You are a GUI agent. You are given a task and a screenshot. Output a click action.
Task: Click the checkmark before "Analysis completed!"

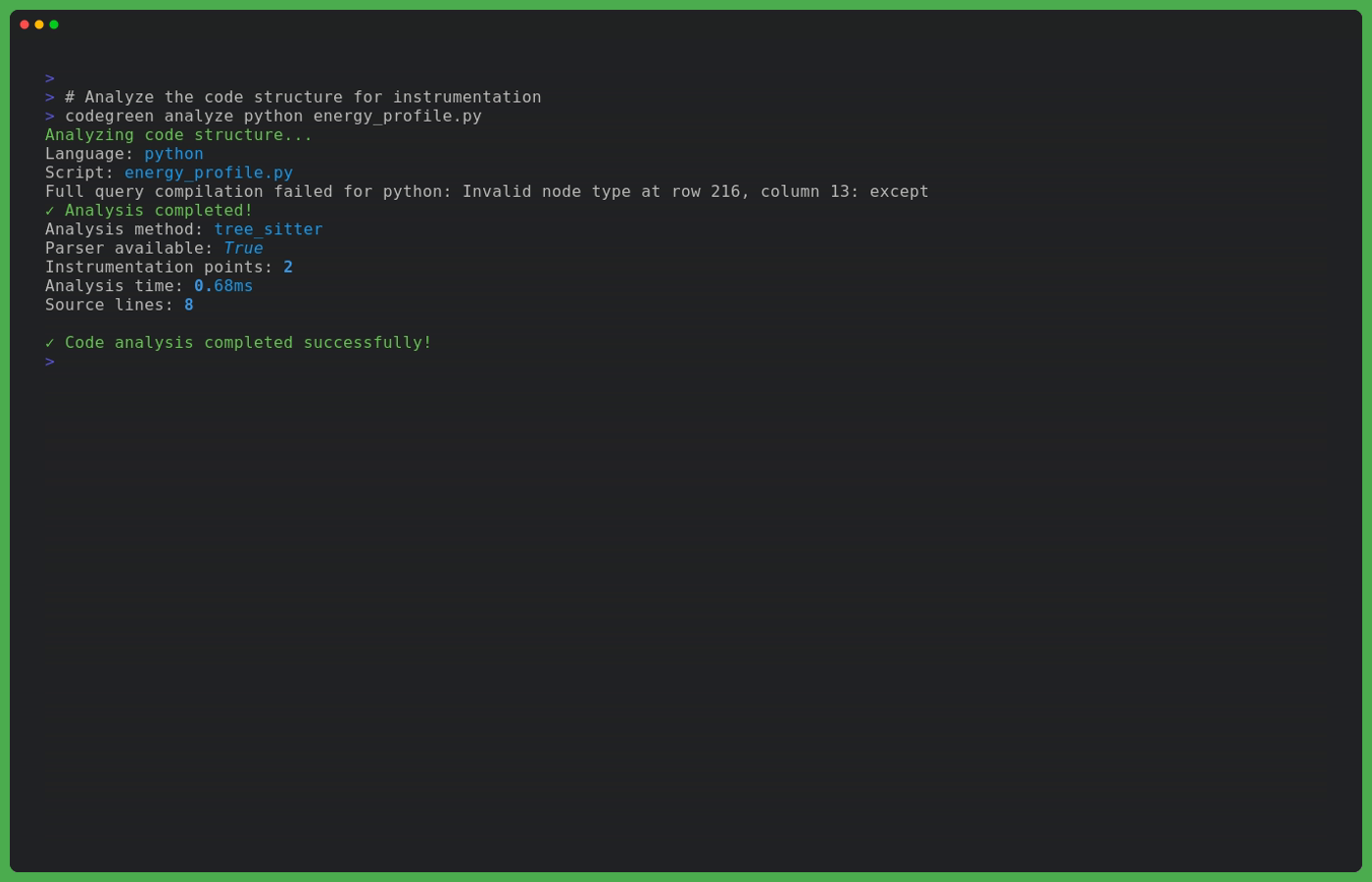pyautogui.click(x=50, y=211)
